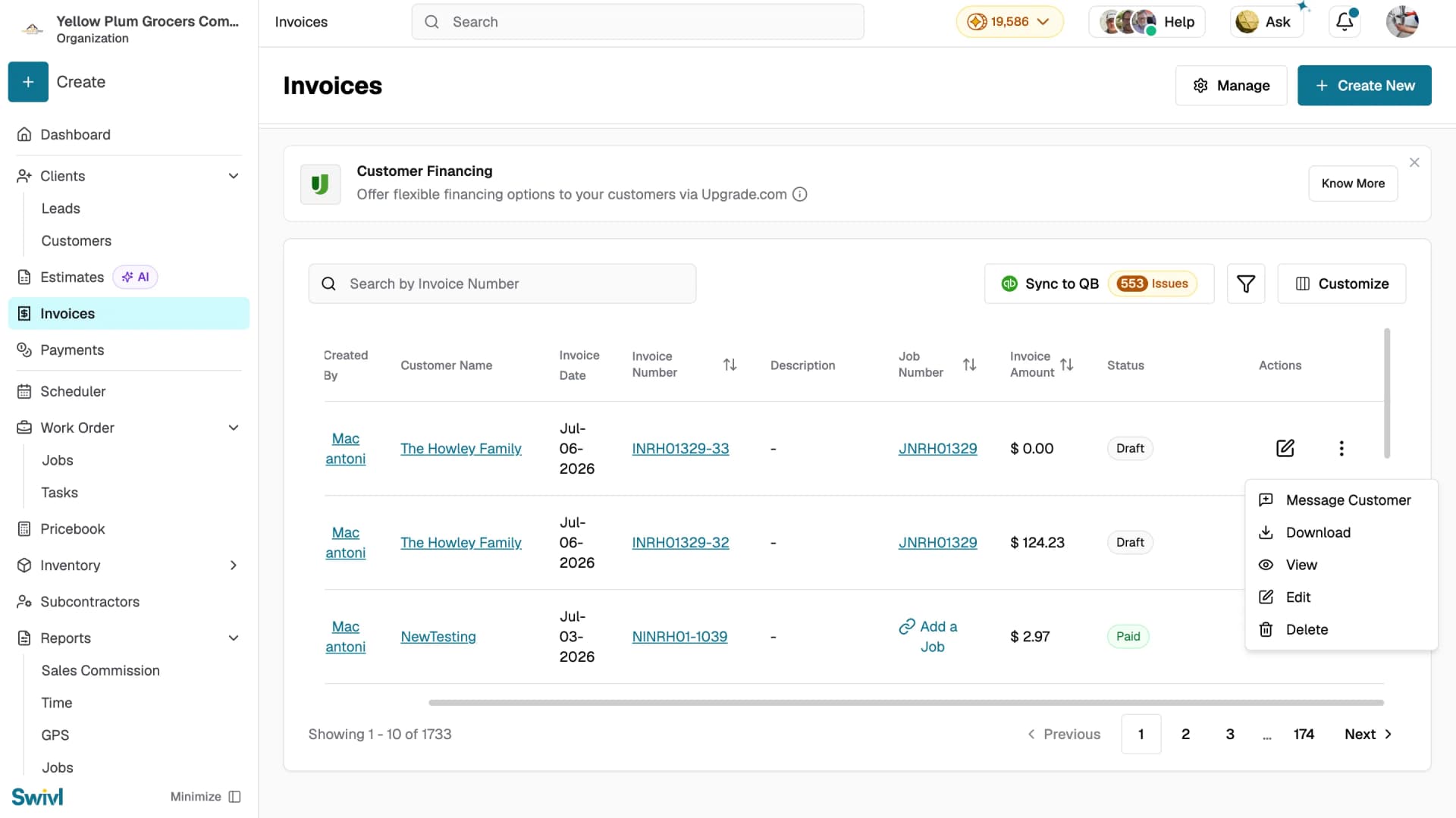Collapse the Reports section chevron
Image resolution: width=1456 pixels, height=818 pixels.
[x=234, y=638]
